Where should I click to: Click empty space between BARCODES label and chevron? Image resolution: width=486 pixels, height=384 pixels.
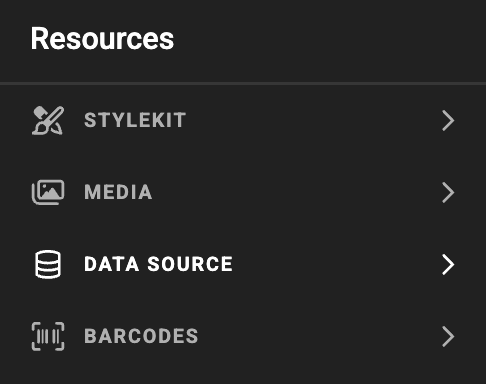click(x=320, y=336)
